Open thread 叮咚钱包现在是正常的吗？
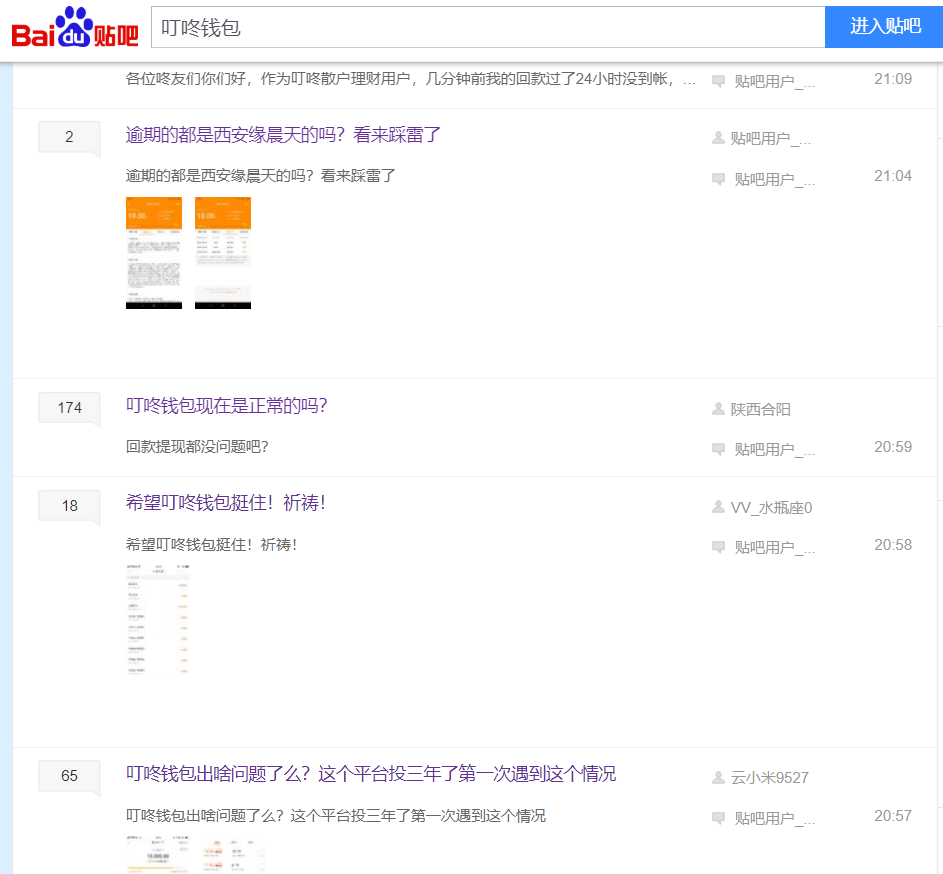943x874 pixels. tap(227, 405)
